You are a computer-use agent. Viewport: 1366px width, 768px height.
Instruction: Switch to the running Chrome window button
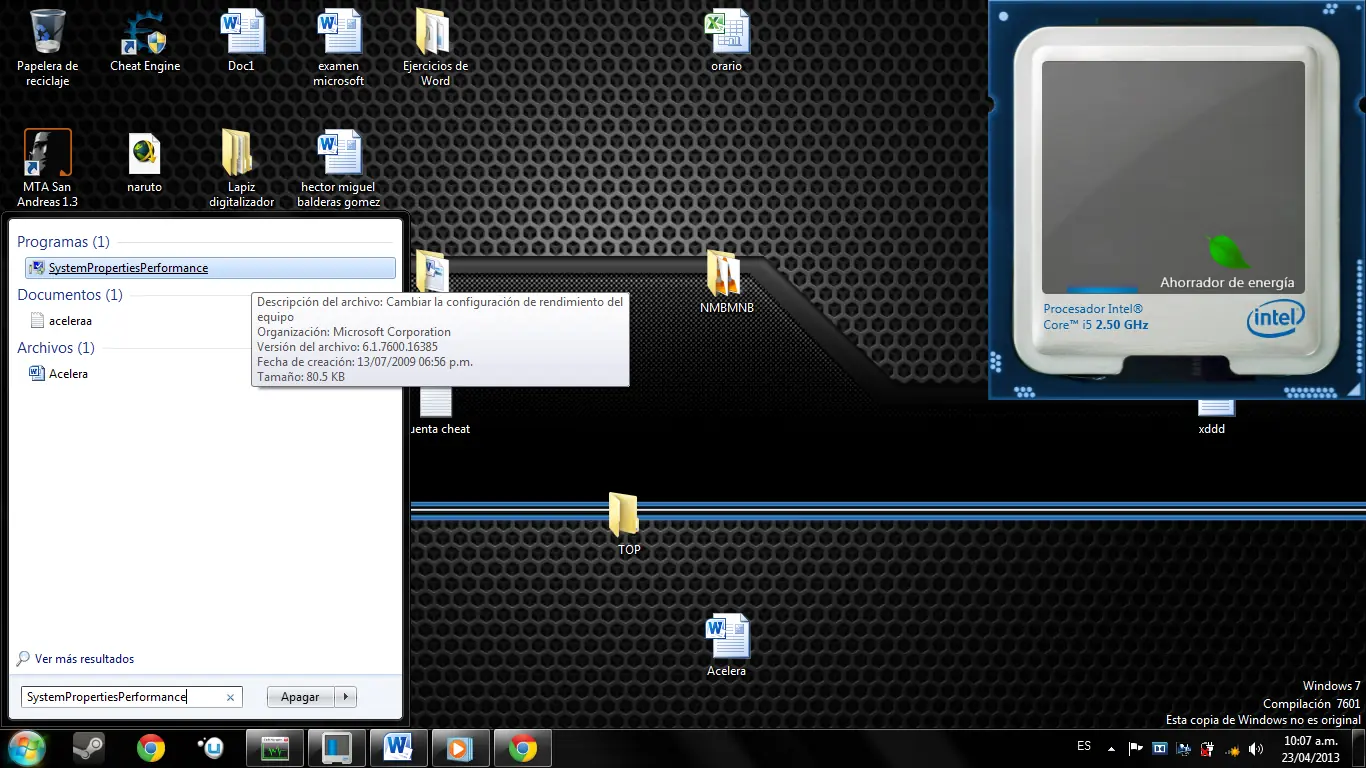point(522,748)
